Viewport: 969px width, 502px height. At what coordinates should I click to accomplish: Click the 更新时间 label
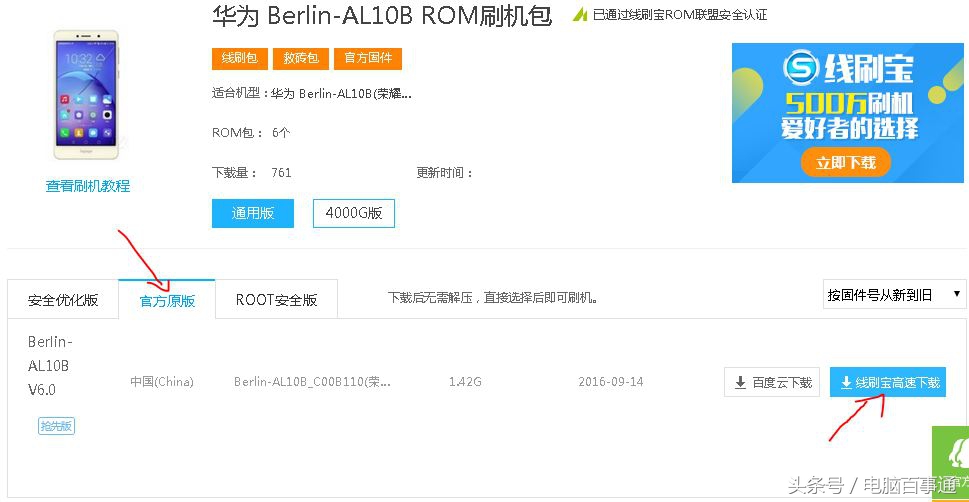pos(444,172)
